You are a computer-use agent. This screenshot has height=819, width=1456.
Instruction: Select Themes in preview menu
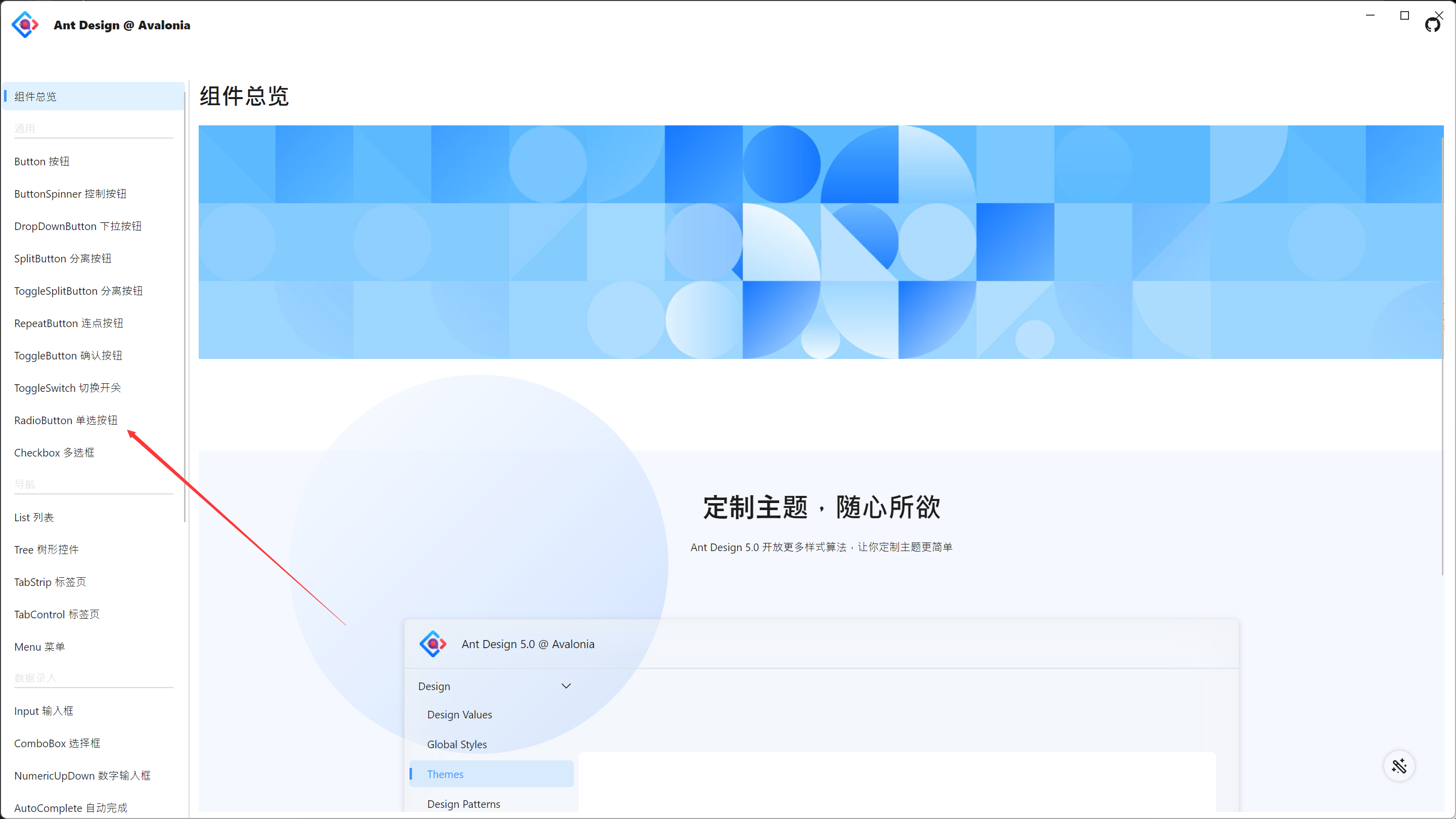445,774
